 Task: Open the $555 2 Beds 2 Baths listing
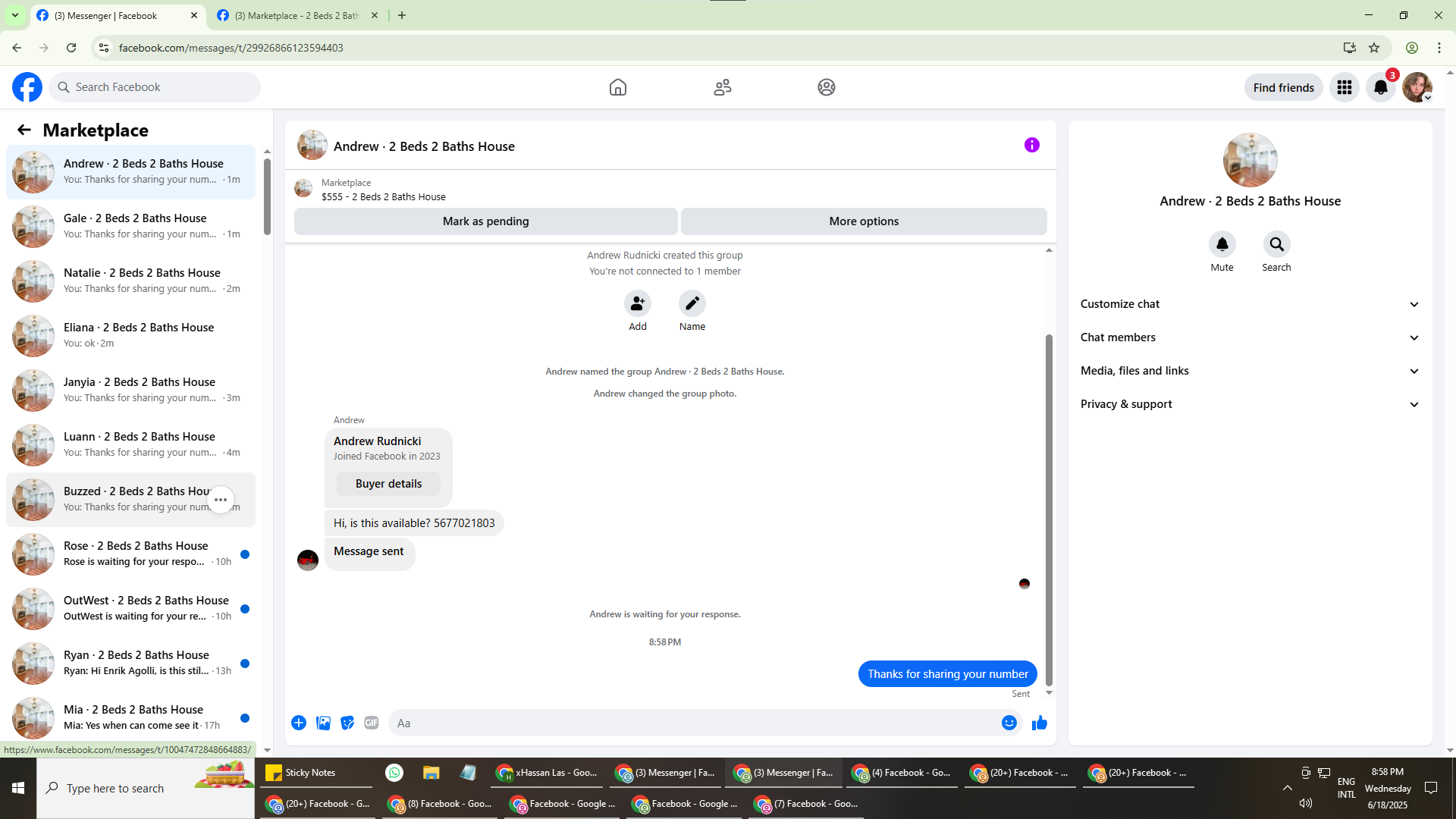click(383, 196)
